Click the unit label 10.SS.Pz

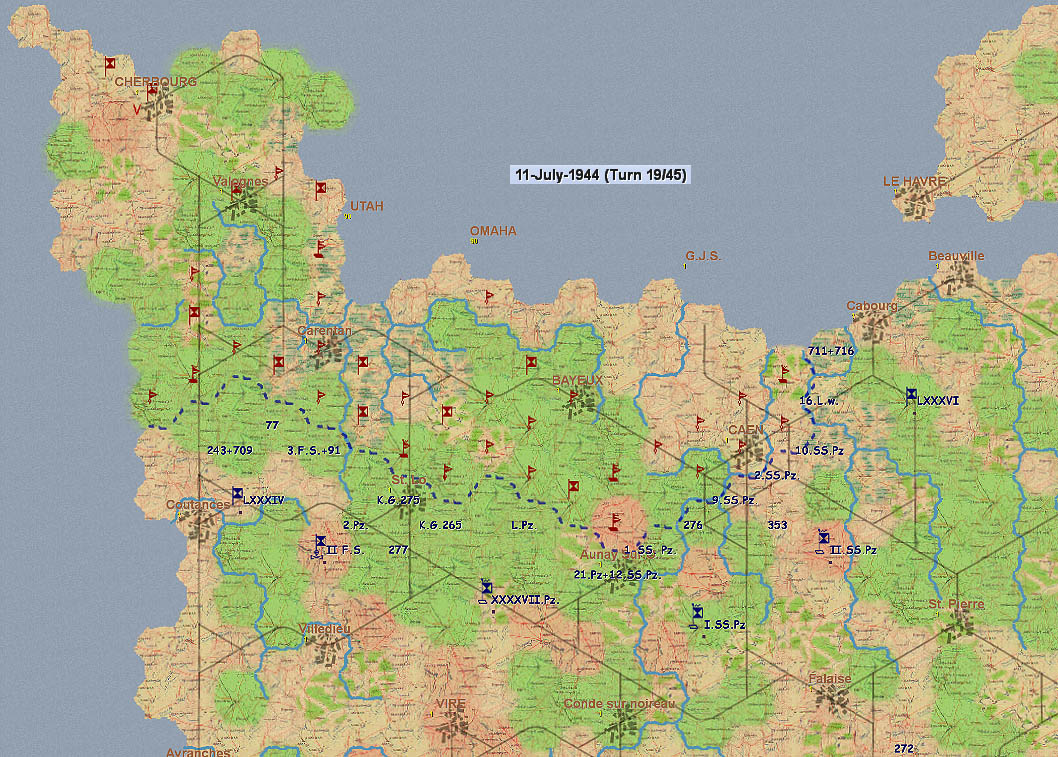click(x=820, y=450)
